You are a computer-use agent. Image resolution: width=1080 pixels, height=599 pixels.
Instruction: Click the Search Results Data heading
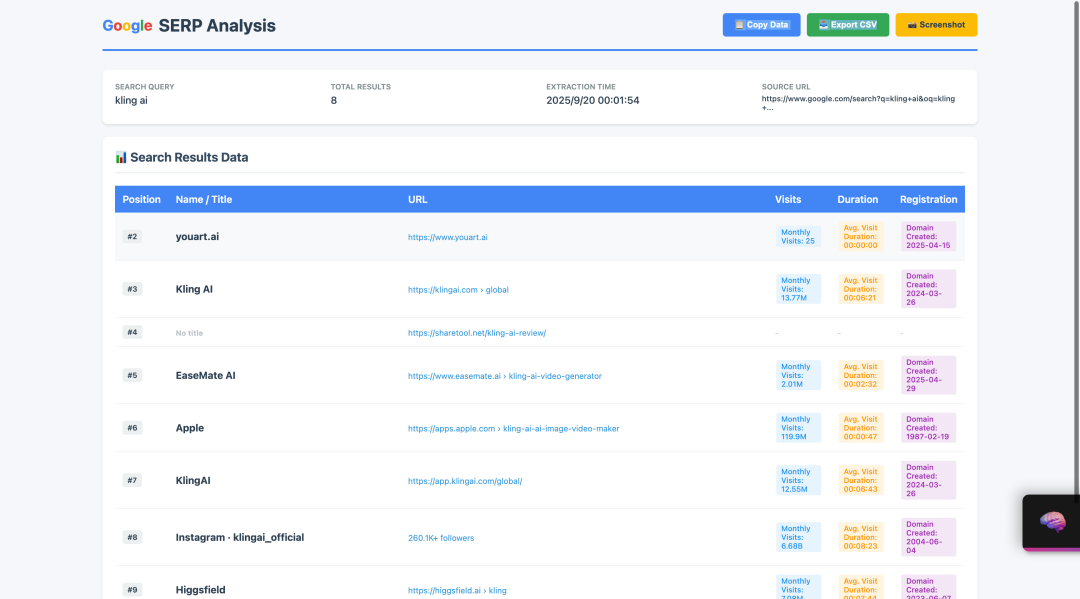[189, 158]
